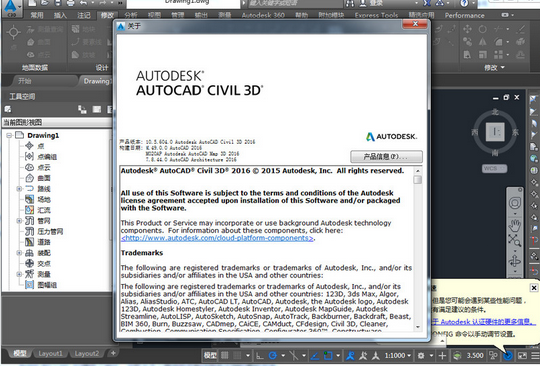Screen dimensions: 540x366
Task: Expand the 装配 assemblies tree node
Action: click(19, 253)
